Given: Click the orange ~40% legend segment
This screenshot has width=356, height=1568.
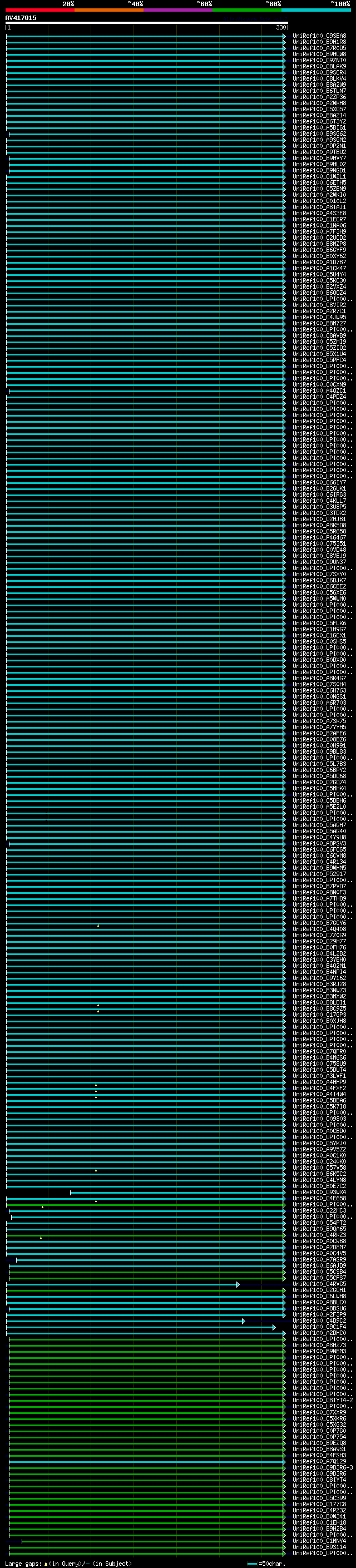Looking at the screenshot, I should (109, 10).
